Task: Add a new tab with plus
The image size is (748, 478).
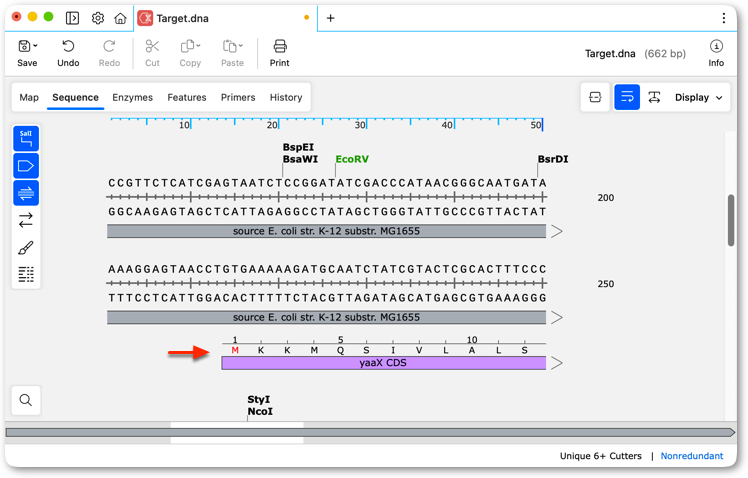Action: (330, 18)
